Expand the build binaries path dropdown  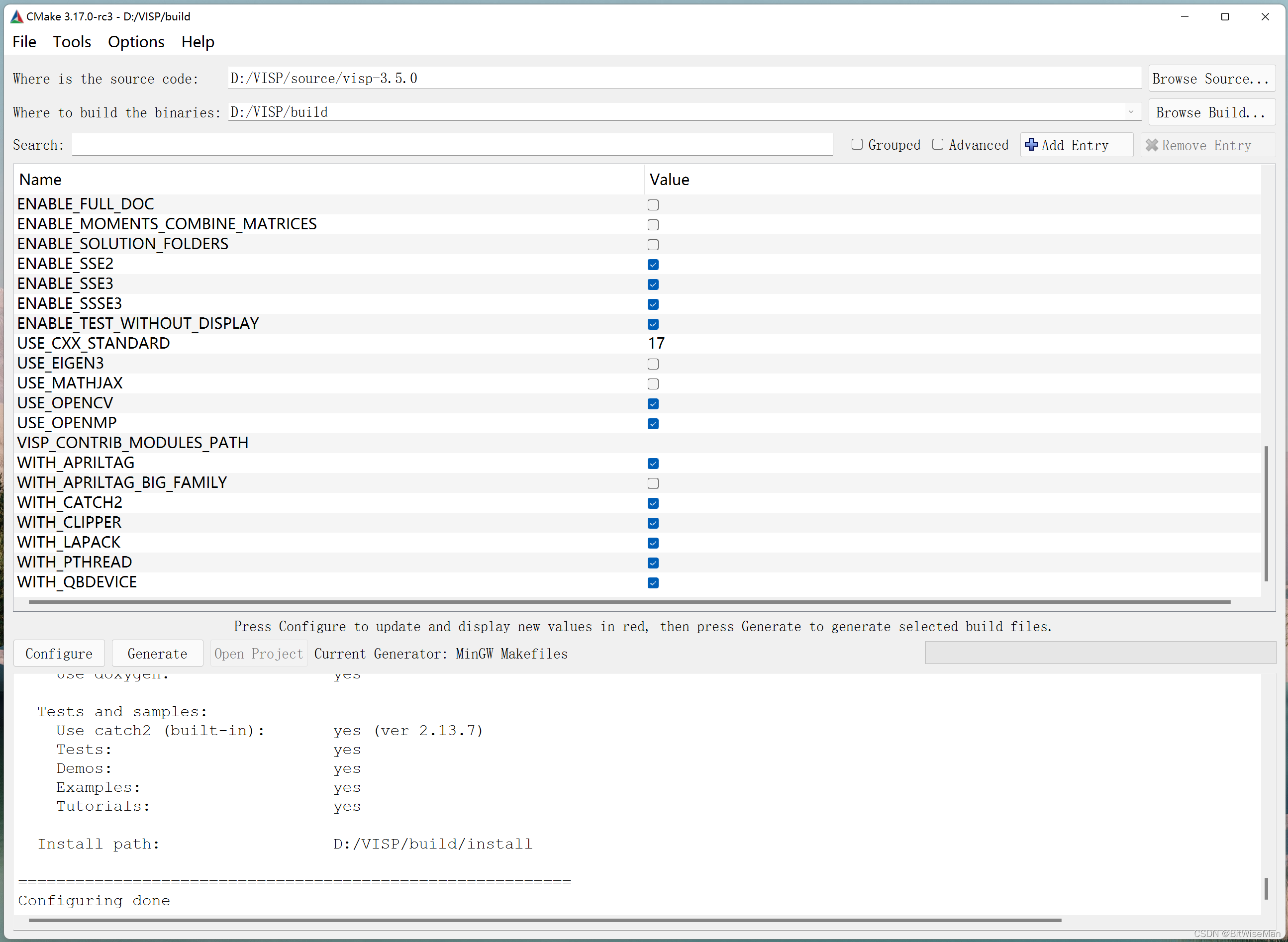(1131, 112)
